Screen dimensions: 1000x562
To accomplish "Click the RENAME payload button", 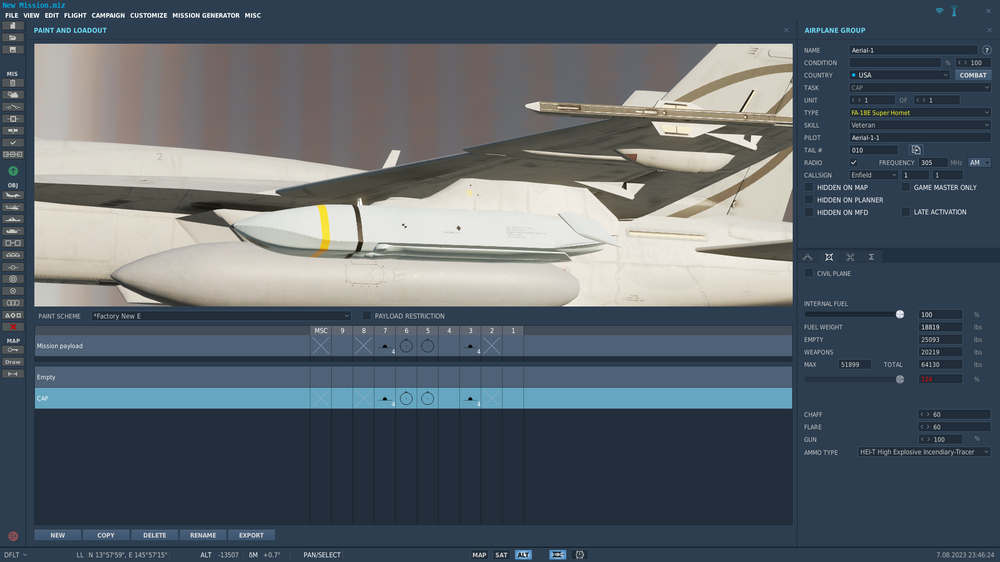I will 203,535.
